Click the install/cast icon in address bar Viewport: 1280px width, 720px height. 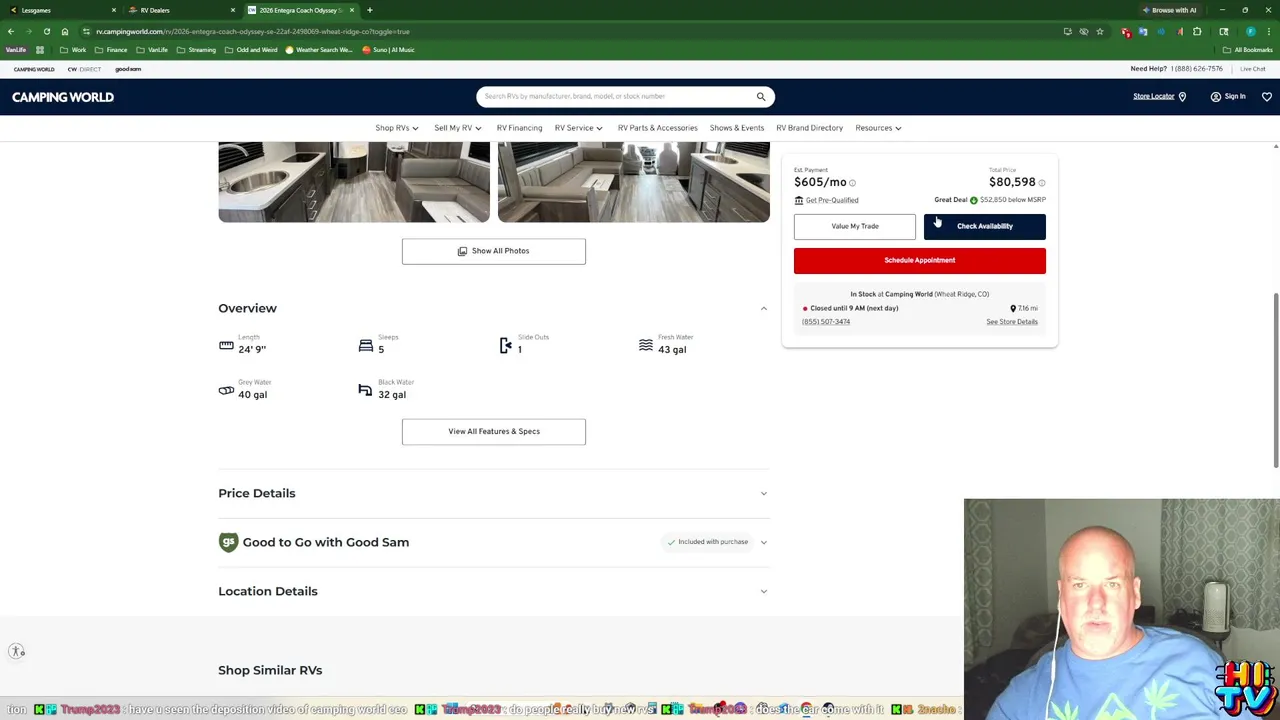(x=1068, y=31)
